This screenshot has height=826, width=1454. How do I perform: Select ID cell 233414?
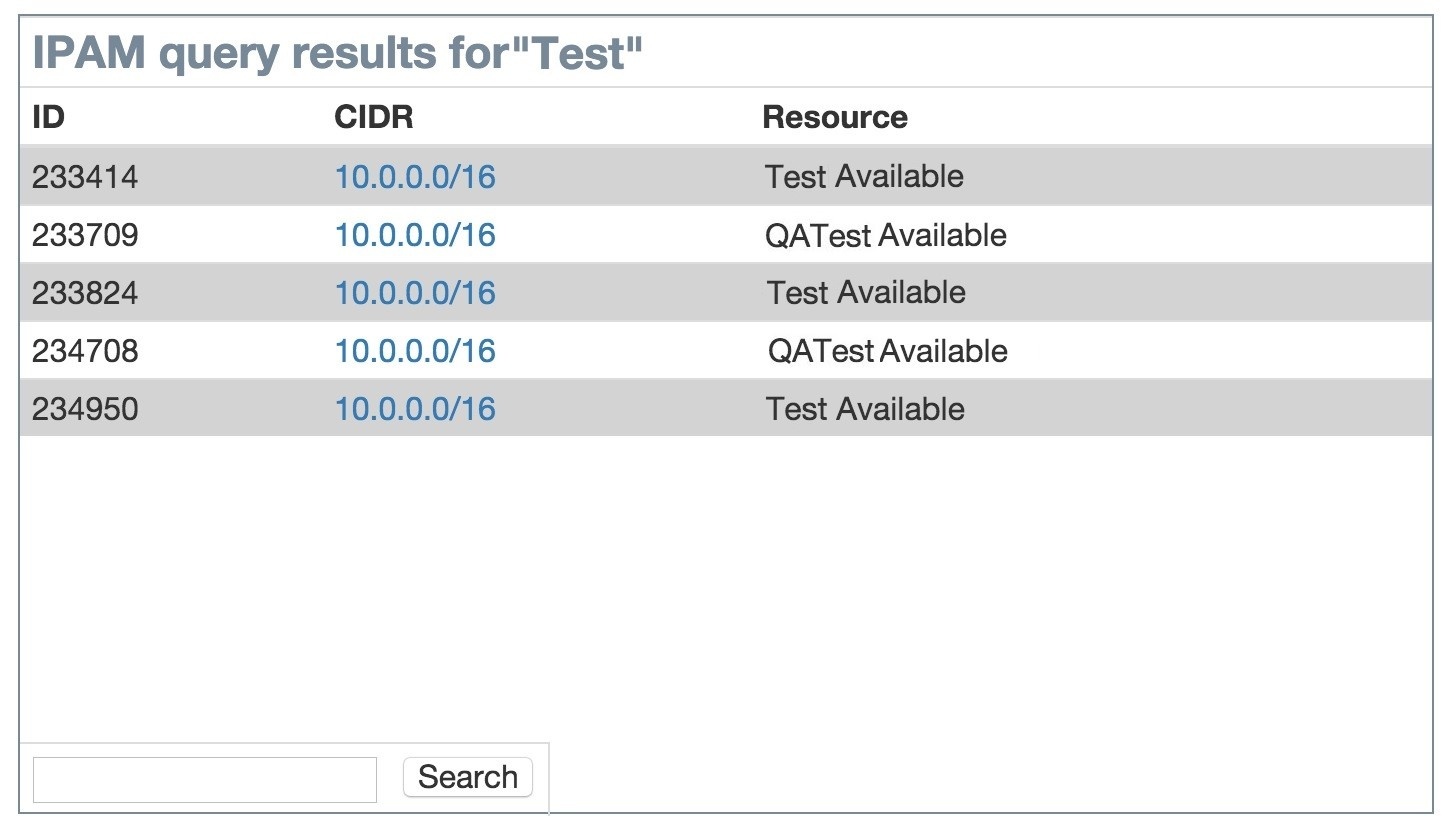[85, 177]
